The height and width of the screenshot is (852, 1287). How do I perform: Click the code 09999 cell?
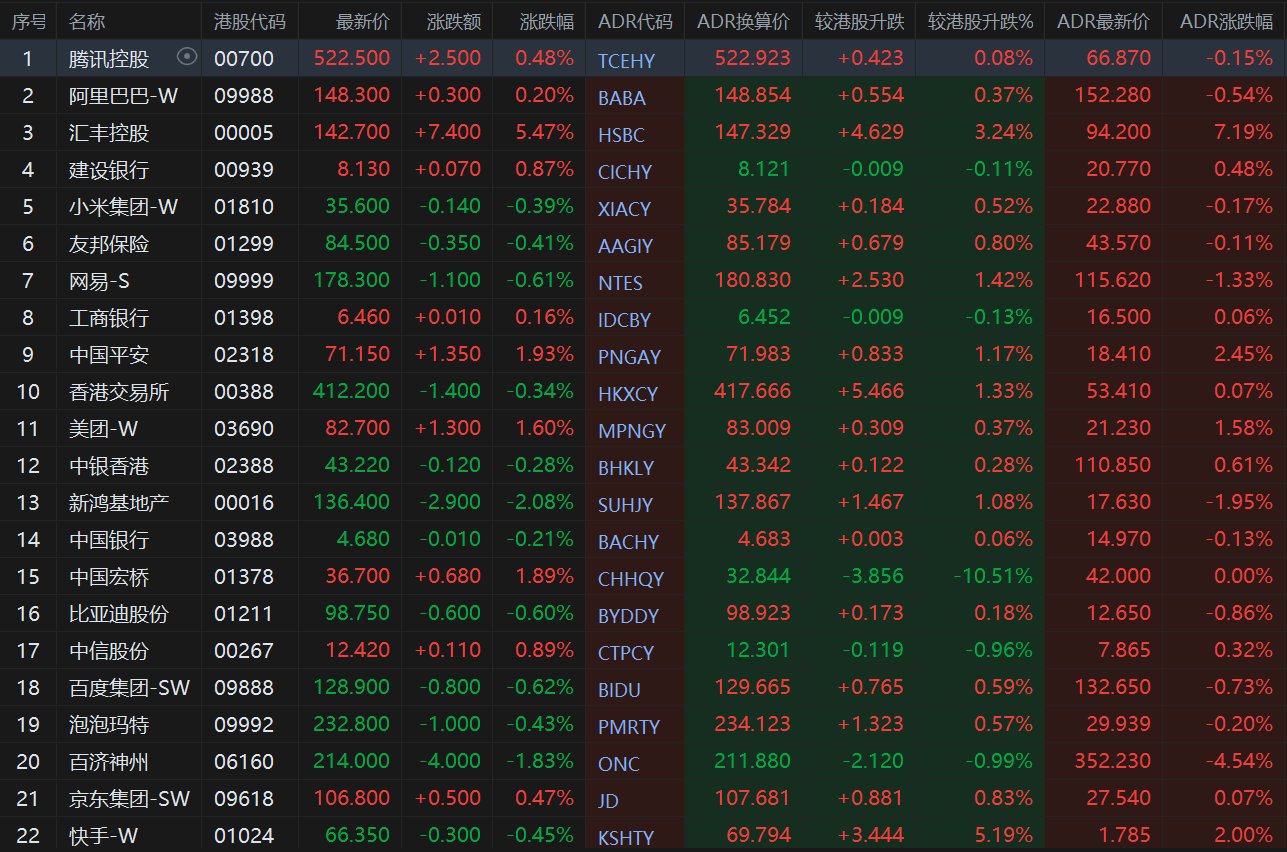coord(244,281)
